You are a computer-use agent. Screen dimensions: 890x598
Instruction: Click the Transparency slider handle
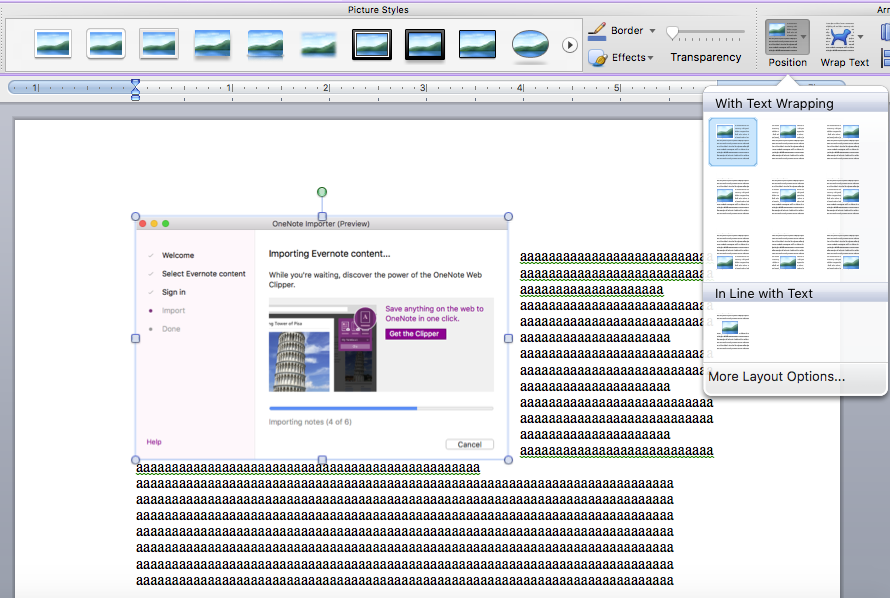[673, 33]
